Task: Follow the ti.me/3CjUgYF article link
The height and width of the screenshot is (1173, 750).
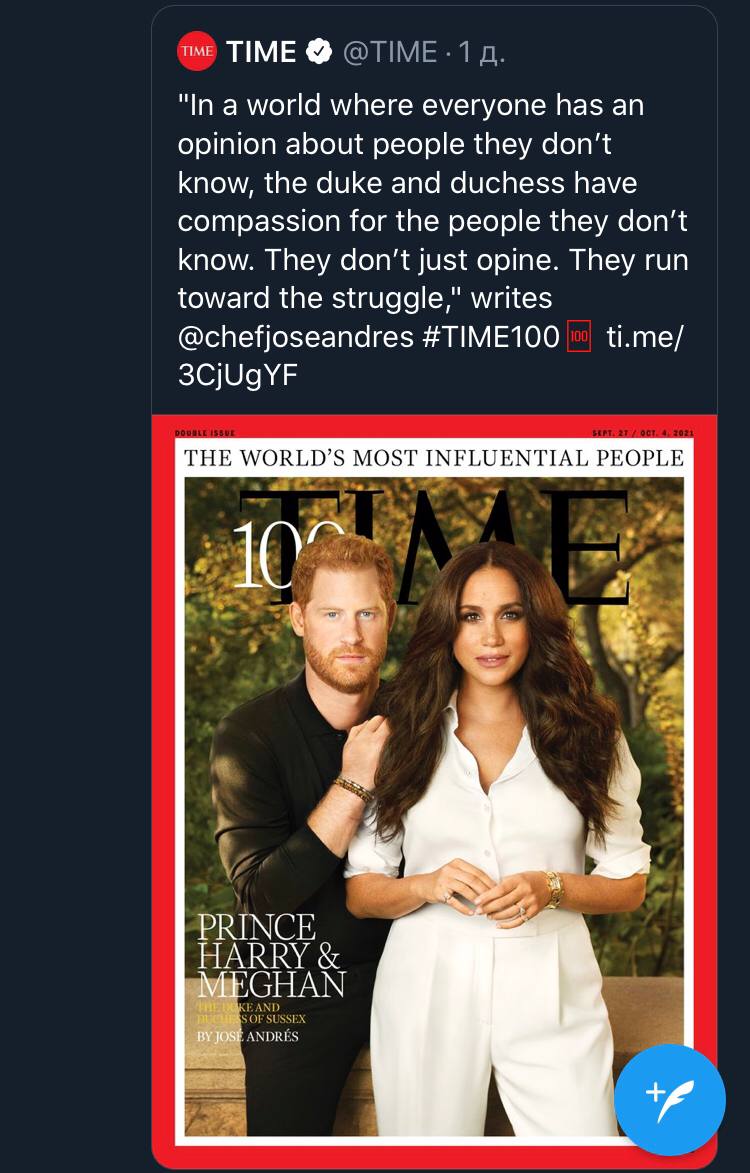Action: [645, 337]
